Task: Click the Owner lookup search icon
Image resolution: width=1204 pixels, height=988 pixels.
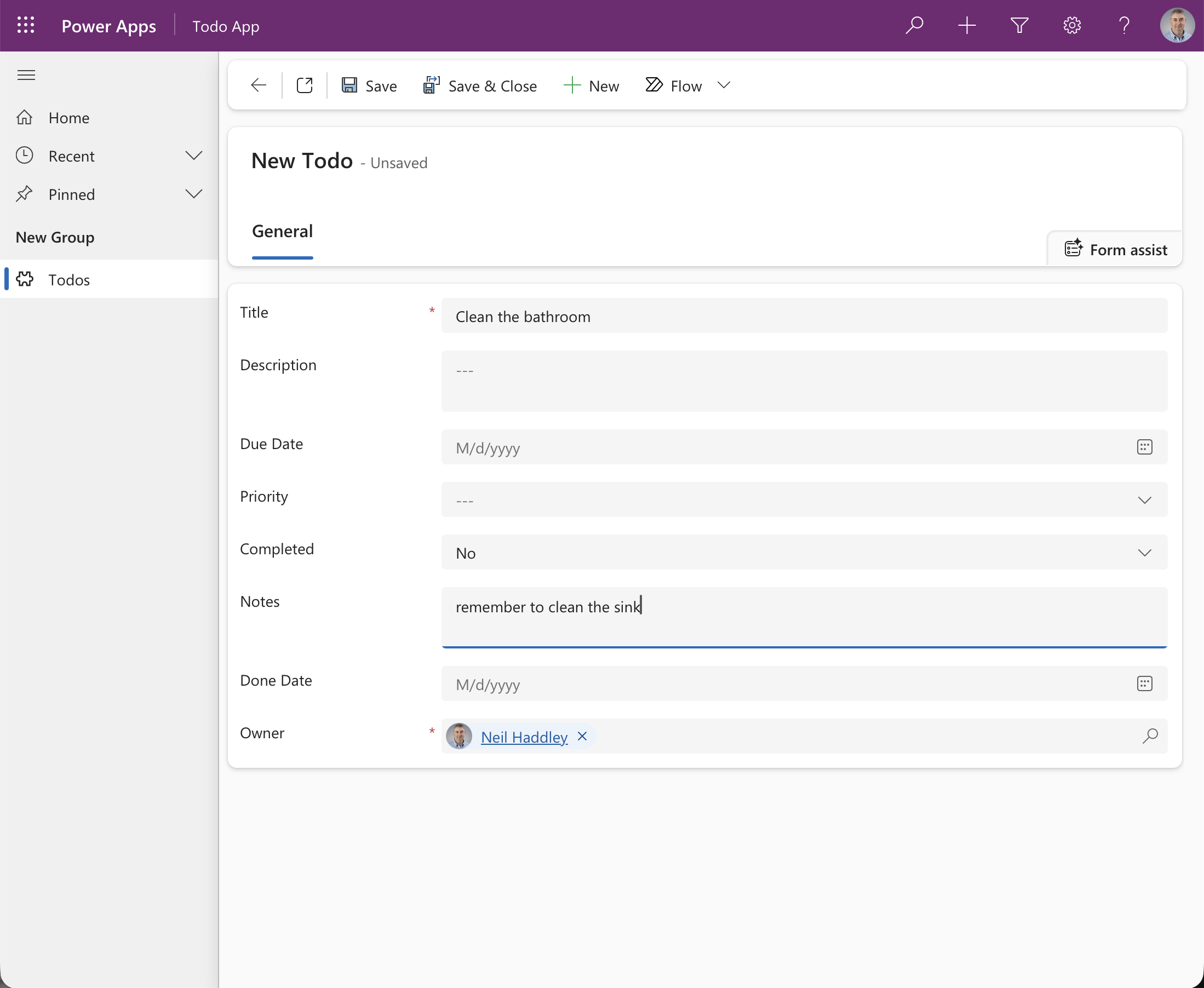Action: pyautogui.click(x=1150, y=737)
